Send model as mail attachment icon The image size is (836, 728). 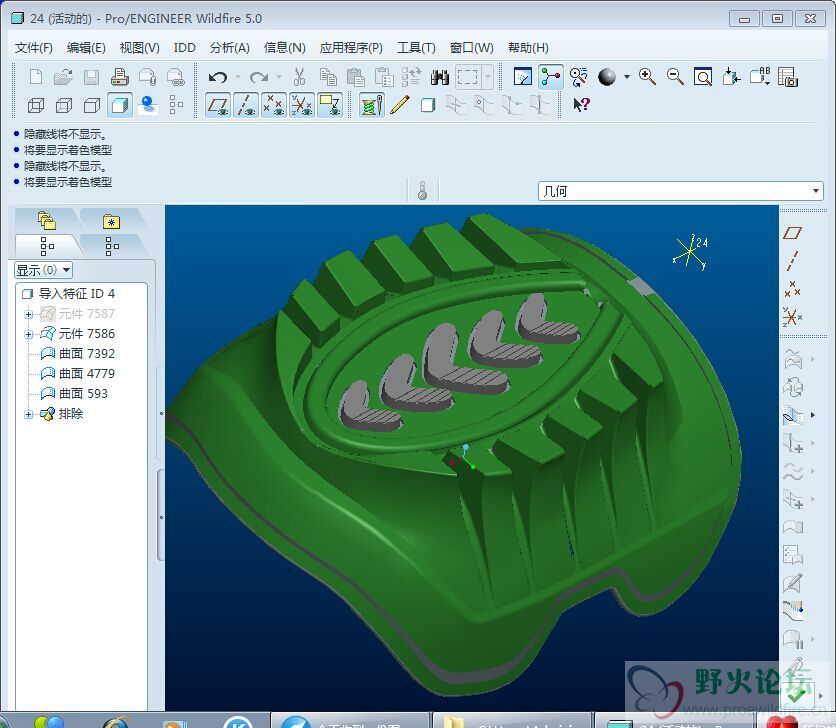pyautogui.click(x=148, y=77)
